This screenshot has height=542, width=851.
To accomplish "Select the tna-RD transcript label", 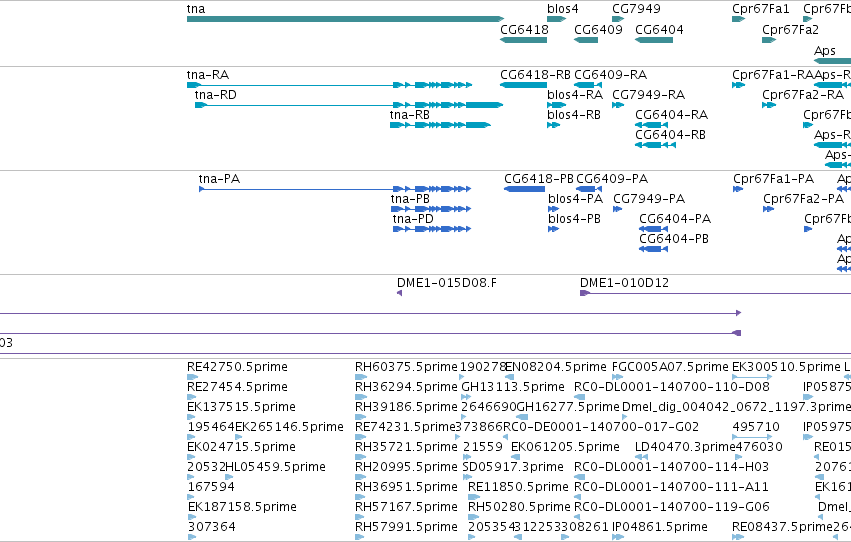I will coord(215,95).
